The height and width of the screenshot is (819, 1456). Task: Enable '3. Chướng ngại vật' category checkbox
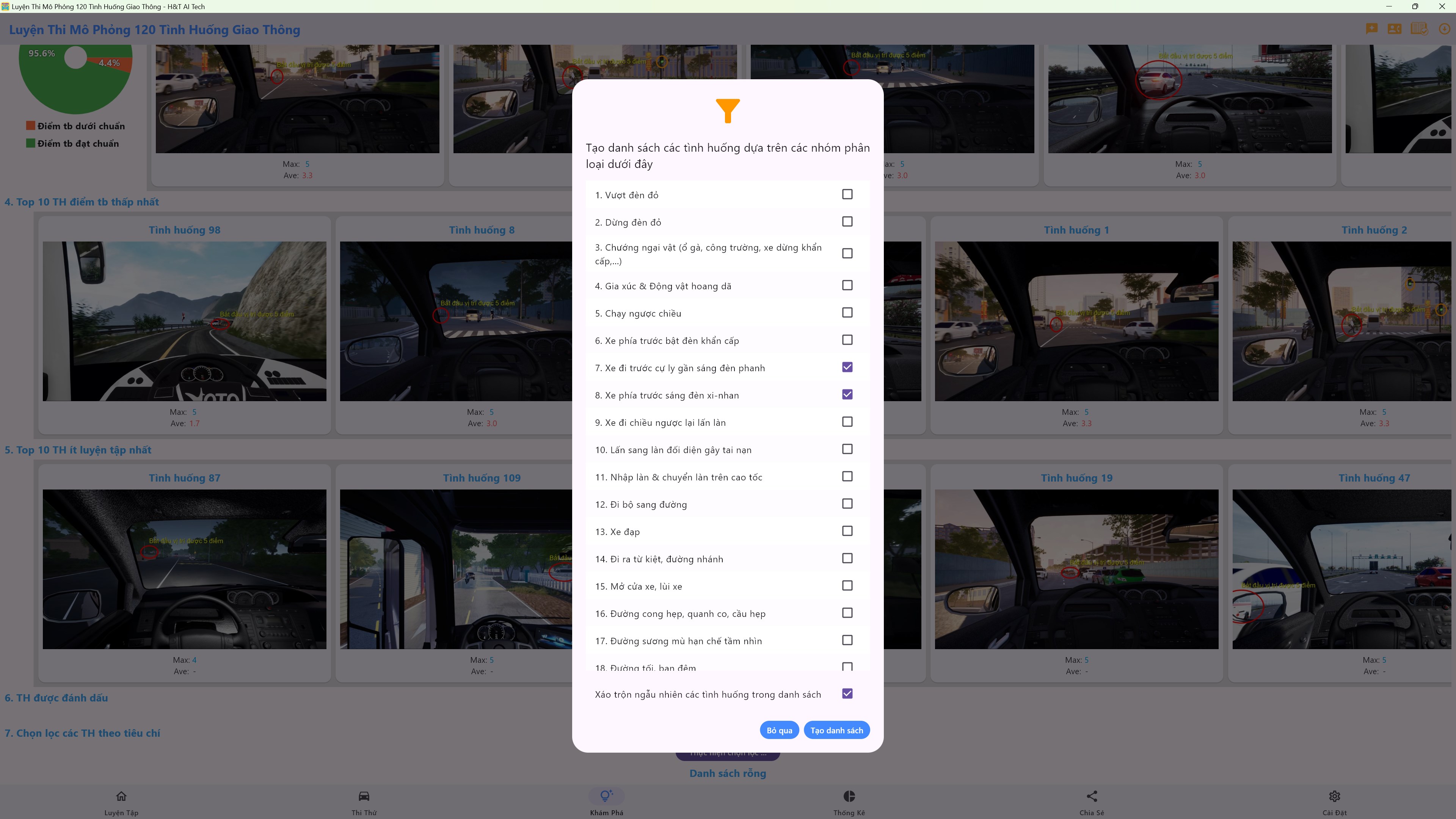coord(847,253)
